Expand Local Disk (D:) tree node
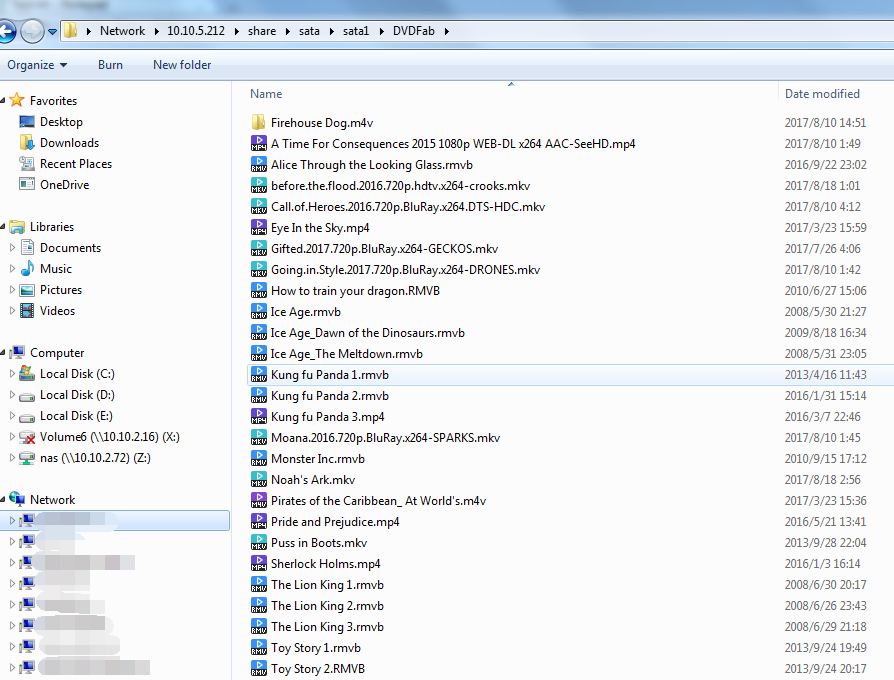894x680 pixels. [12, 394]
